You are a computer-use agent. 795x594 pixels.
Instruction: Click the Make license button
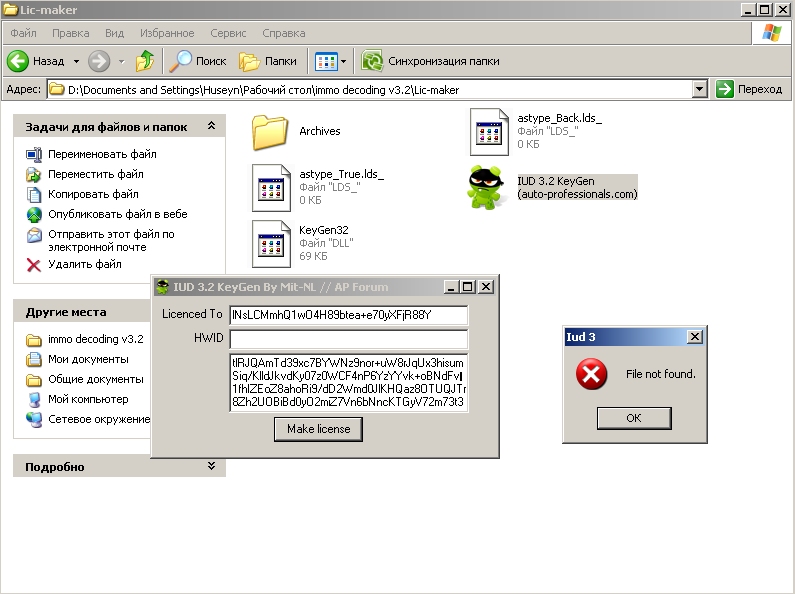(x=318, y=429)
